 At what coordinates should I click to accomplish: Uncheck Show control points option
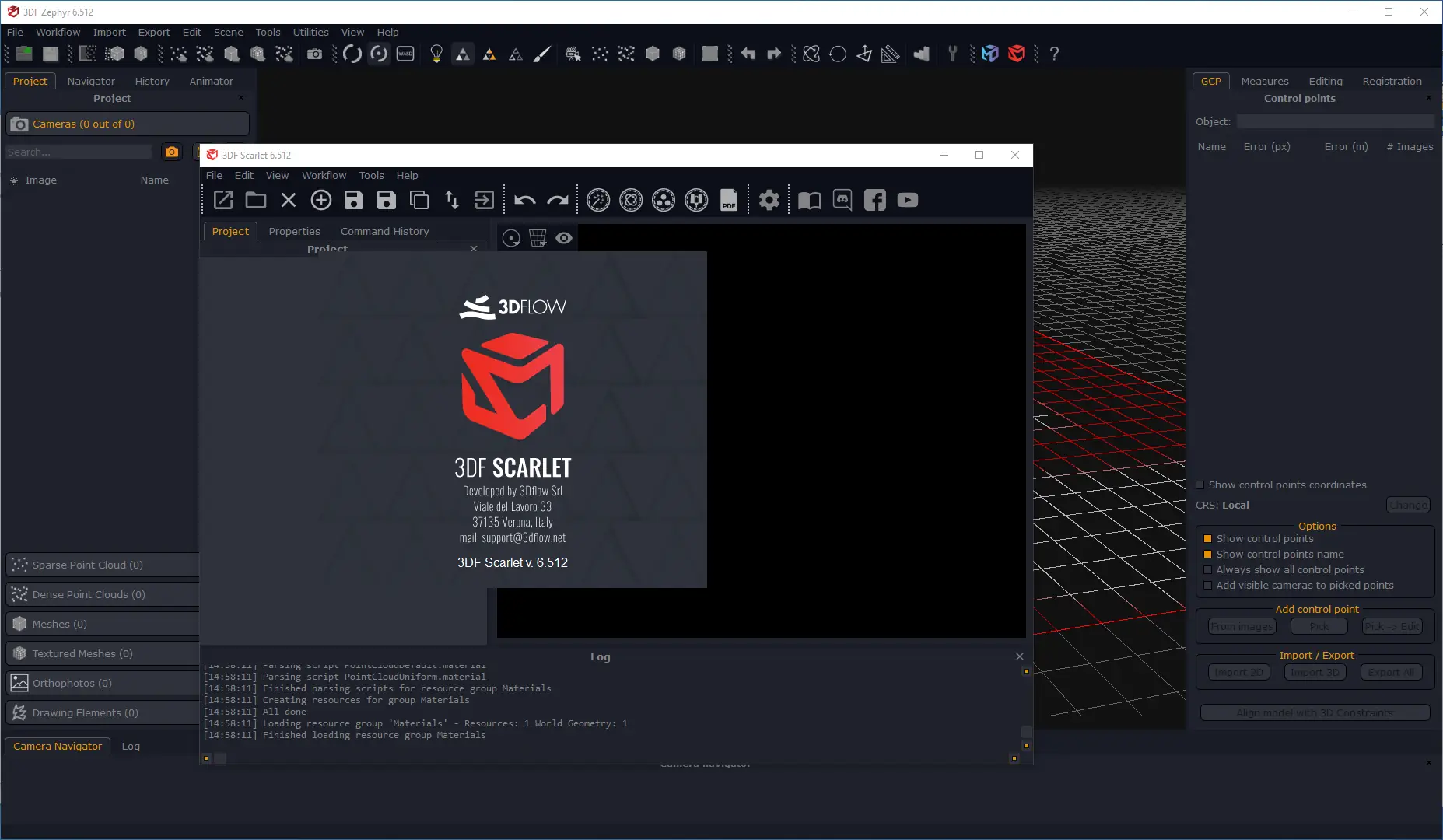click(1208, 538)
